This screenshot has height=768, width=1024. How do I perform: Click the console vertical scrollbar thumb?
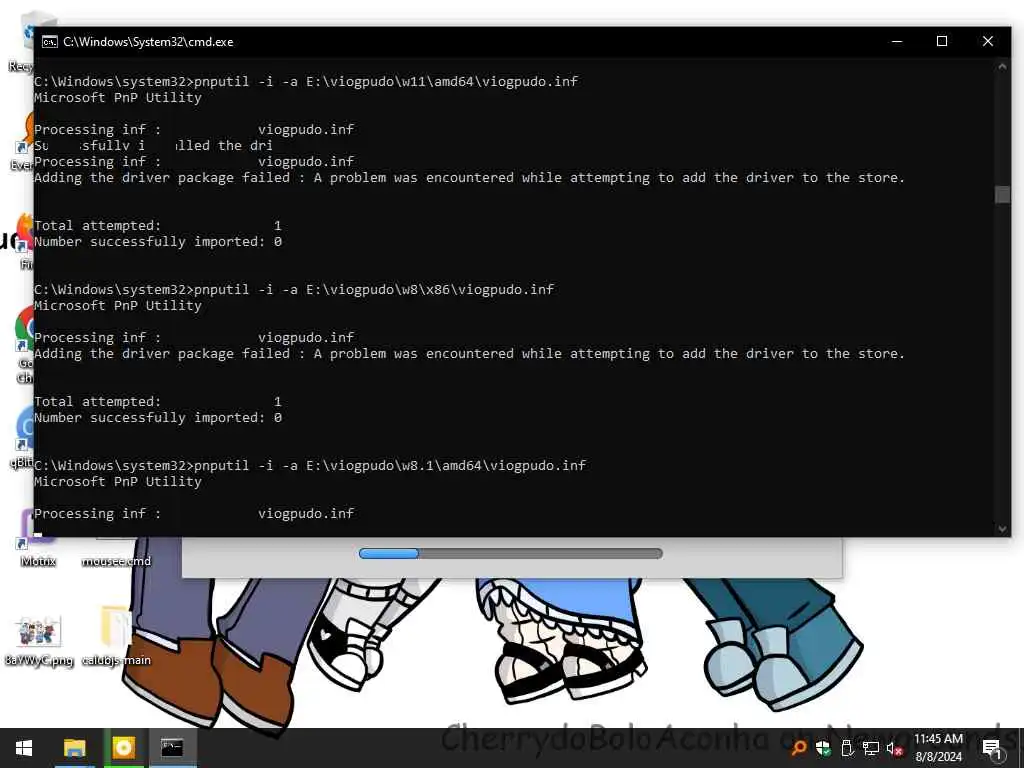point(1002,195)
